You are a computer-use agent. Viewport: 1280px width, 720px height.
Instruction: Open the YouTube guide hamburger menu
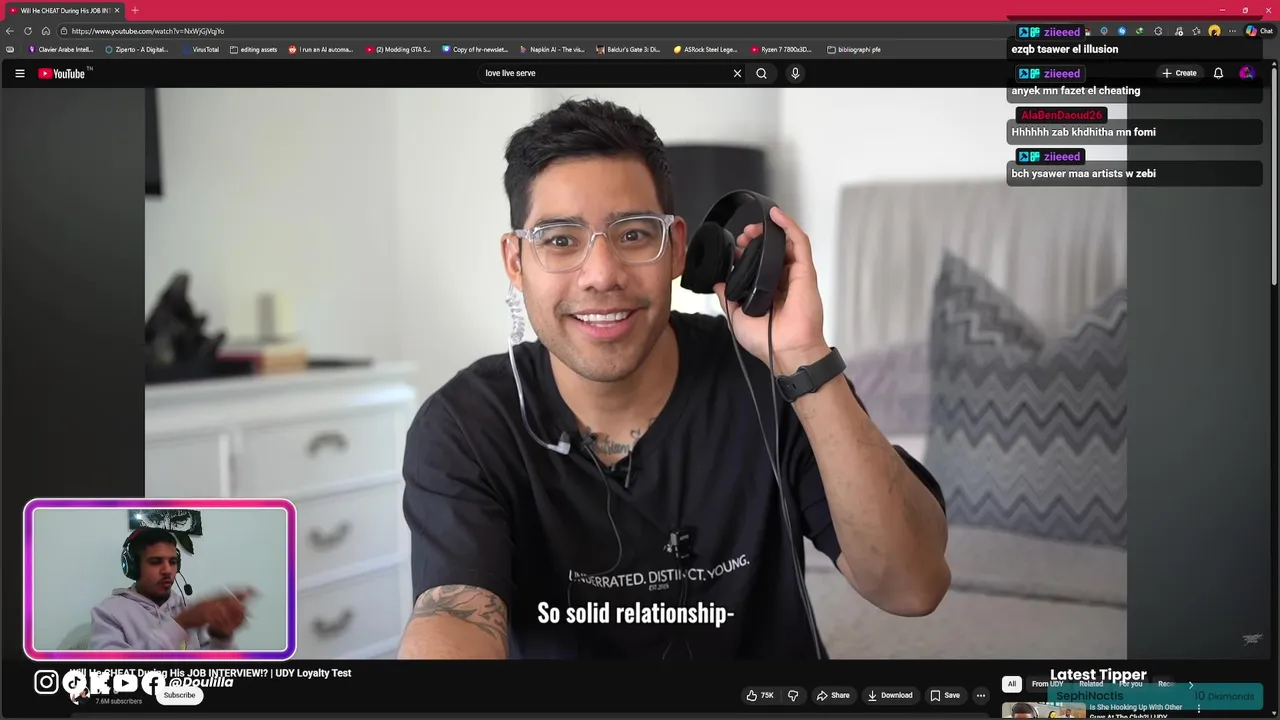click(x=19, y=73)
